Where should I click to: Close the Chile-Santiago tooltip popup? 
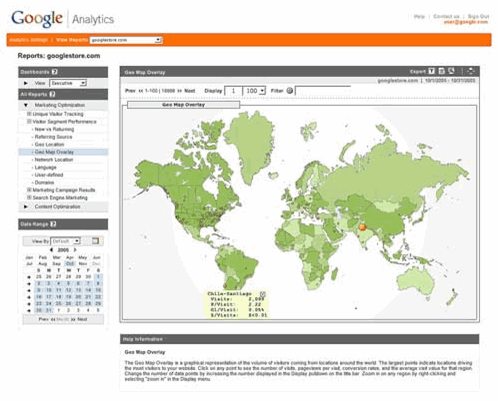(x=263, y=294)
